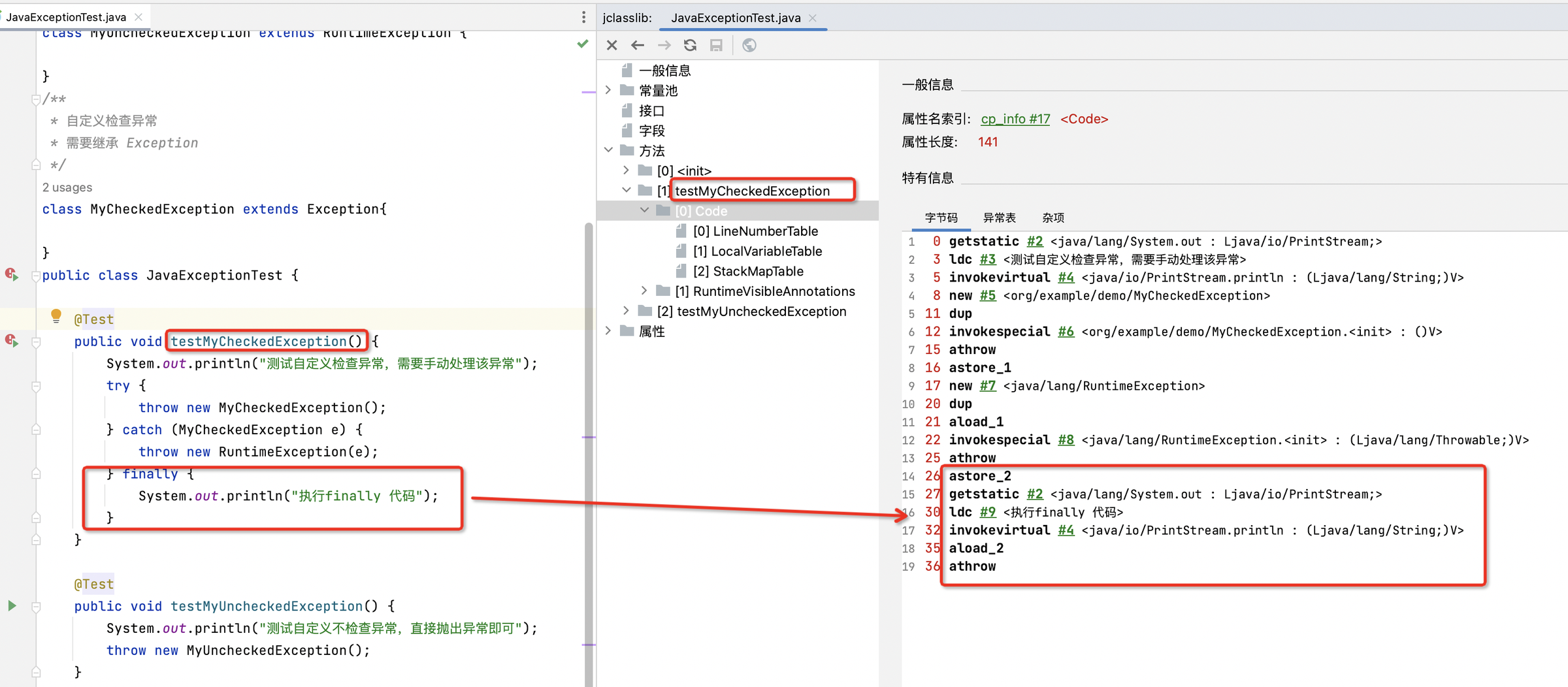Expand the 常量池 tree node
Image resolution: width=1568 pixels, height=687 pixels.
pos(608,90)
